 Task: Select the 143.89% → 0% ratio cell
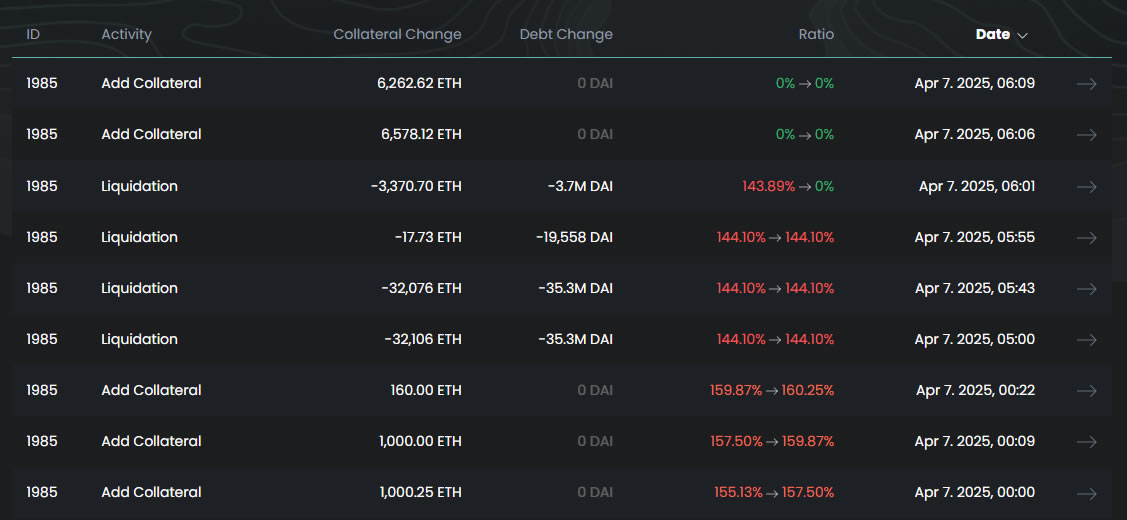tap(787, 186)
